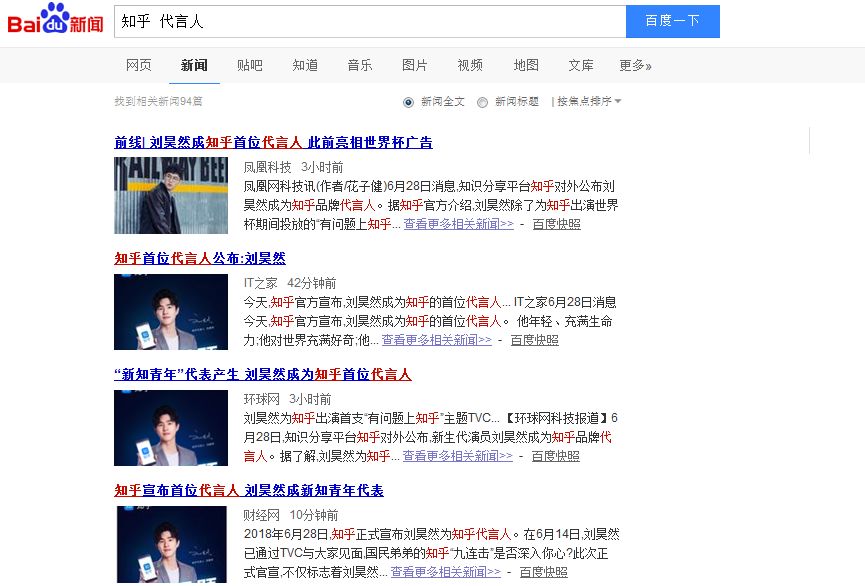The height and width of the screenshot is (586, 865).
Task: Click the IT之家 article thumbnail
Action: (171, 312)
